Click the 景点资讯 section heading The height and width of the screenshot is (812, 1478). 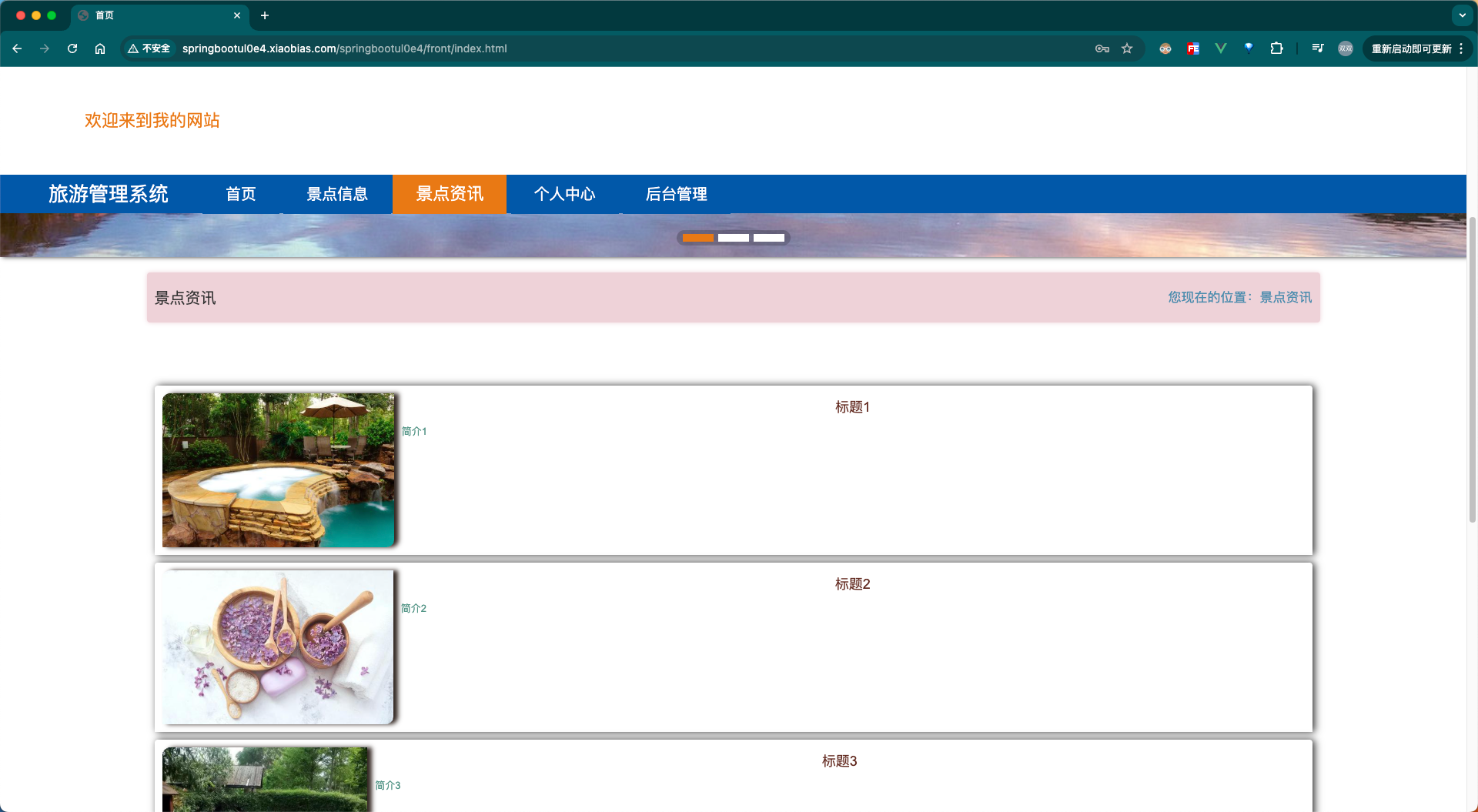[x=186, y=298]
